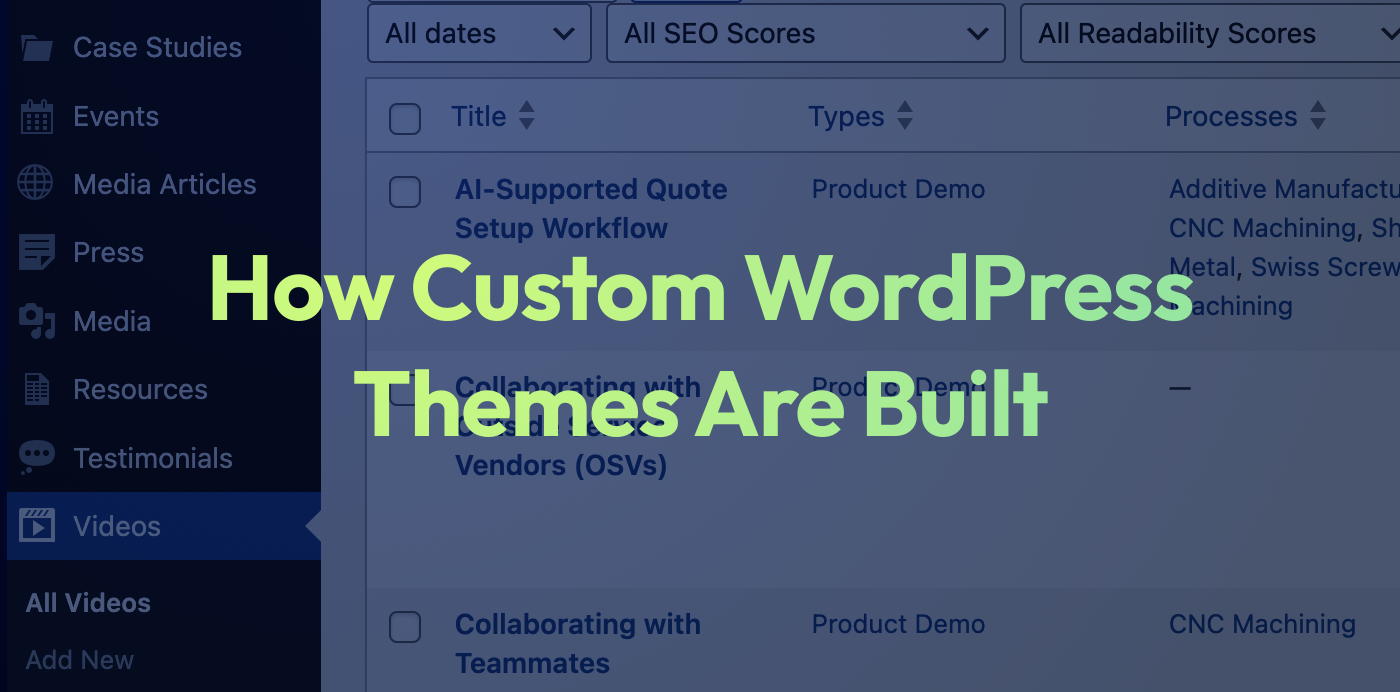Select the Collaborating with Teammates checkbox
The image size is (1400, 692).
(405, 627)
